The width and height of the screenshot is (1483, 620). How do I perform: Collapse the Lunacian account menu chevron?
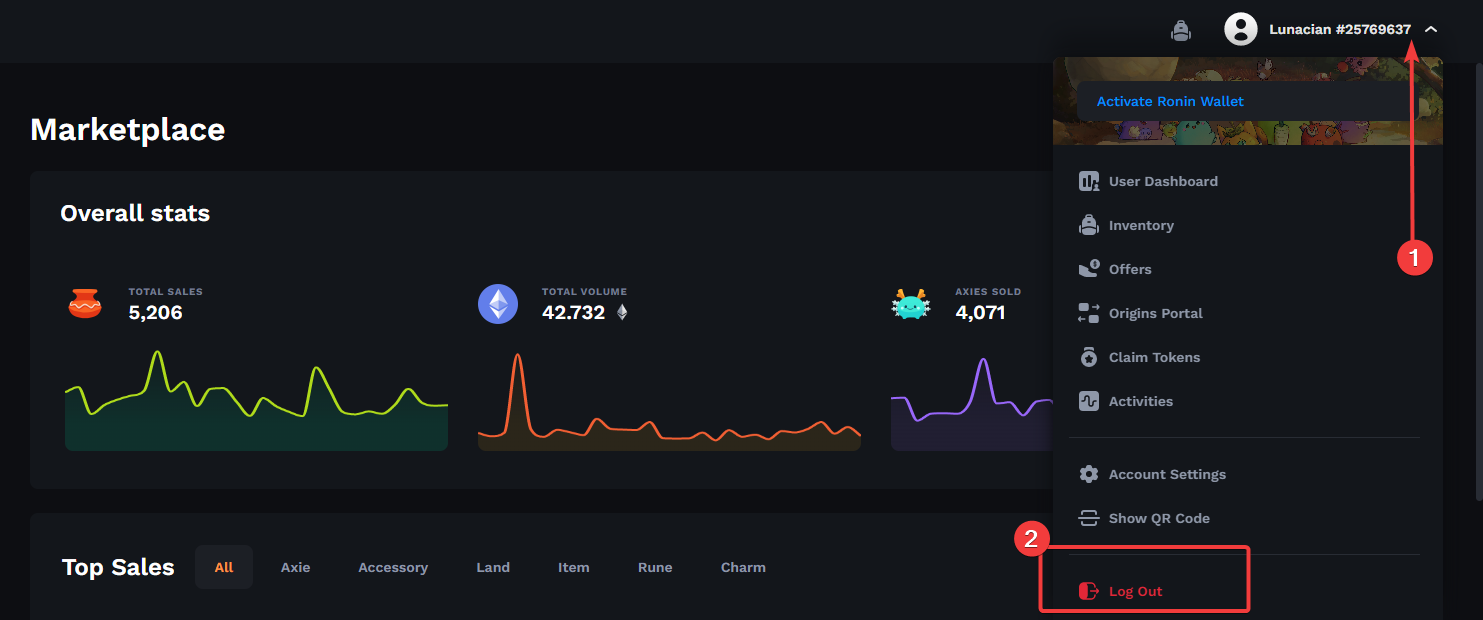(x=1431, y=30)
